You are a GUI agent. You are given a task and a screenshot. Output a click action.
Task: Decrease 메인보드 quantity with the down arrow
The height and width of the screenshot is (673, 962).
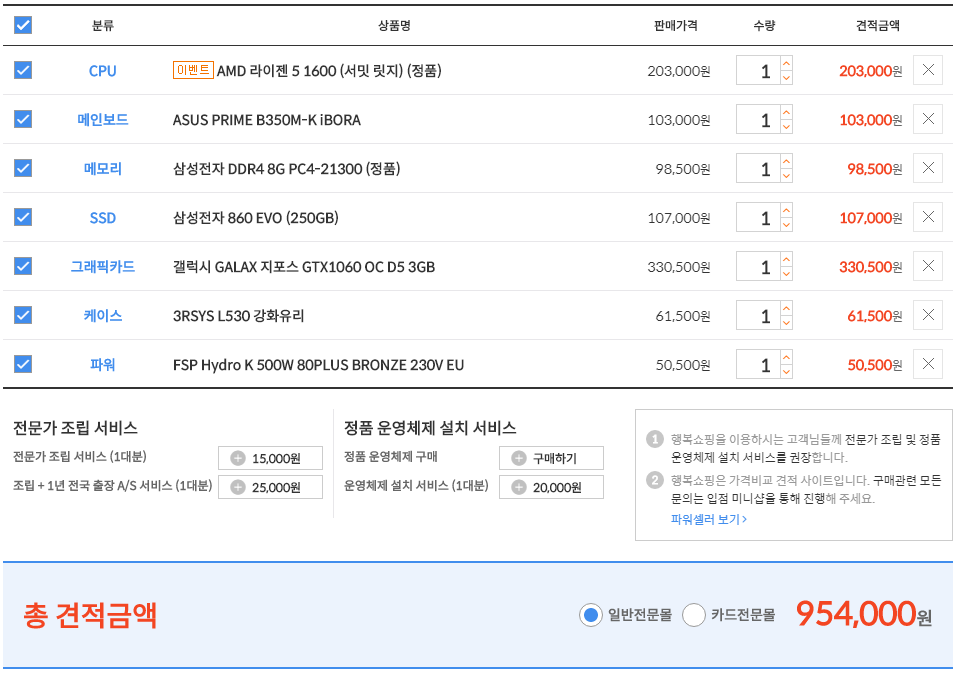point(786,127)
